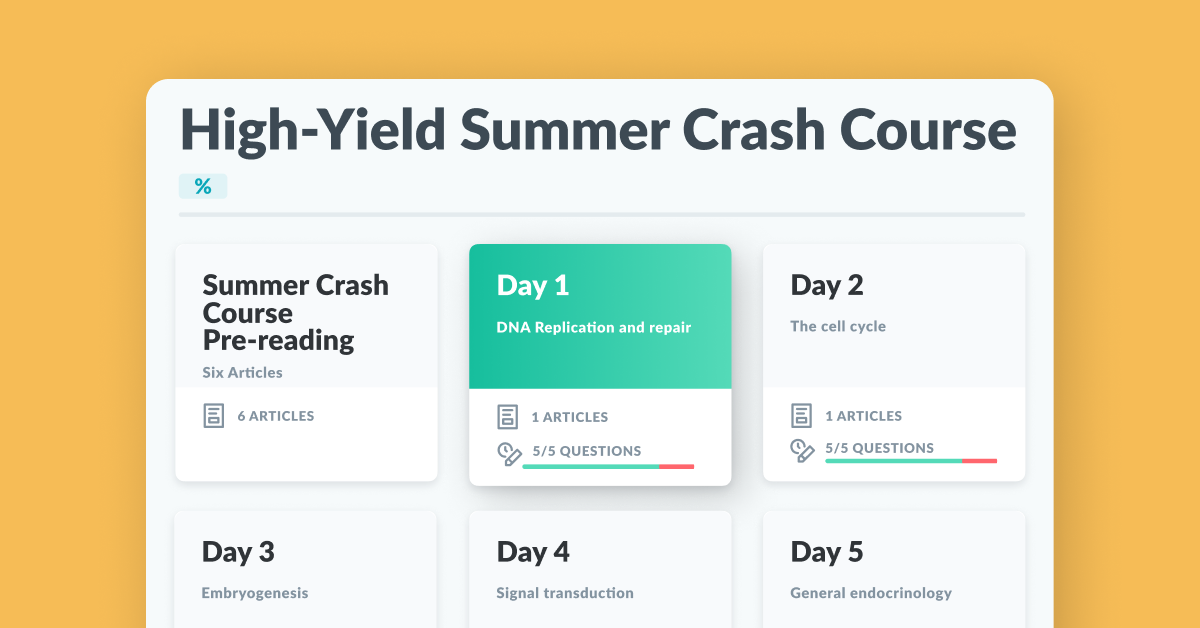Click the Day 1 questions progress bar
1200x628 pixels.
(x=608, y=466)
